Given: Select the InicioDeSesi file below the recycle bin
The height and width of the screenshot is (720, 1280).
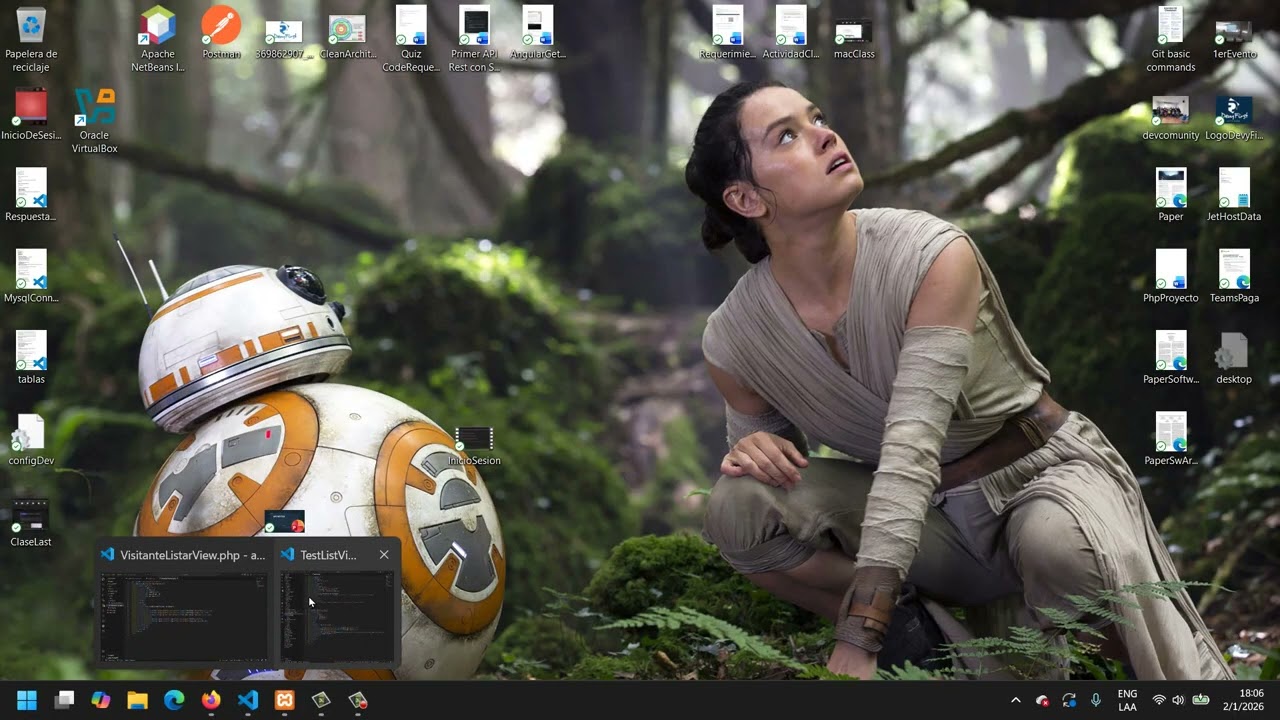Looking at the screenshot, I should point(31,114).
